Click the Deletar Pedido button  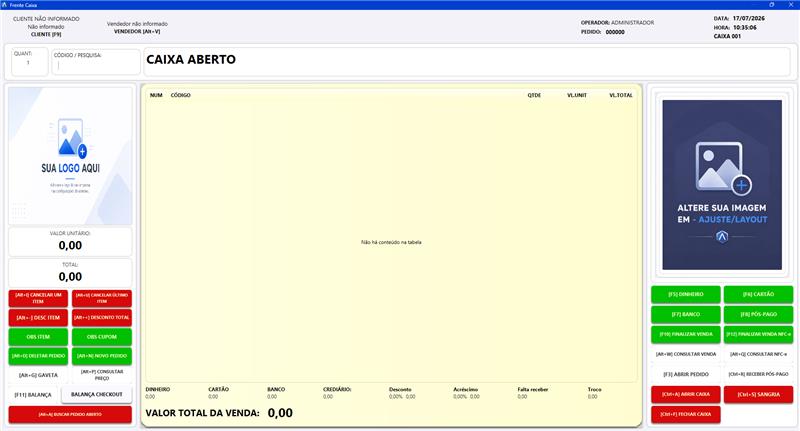[38, 356]
